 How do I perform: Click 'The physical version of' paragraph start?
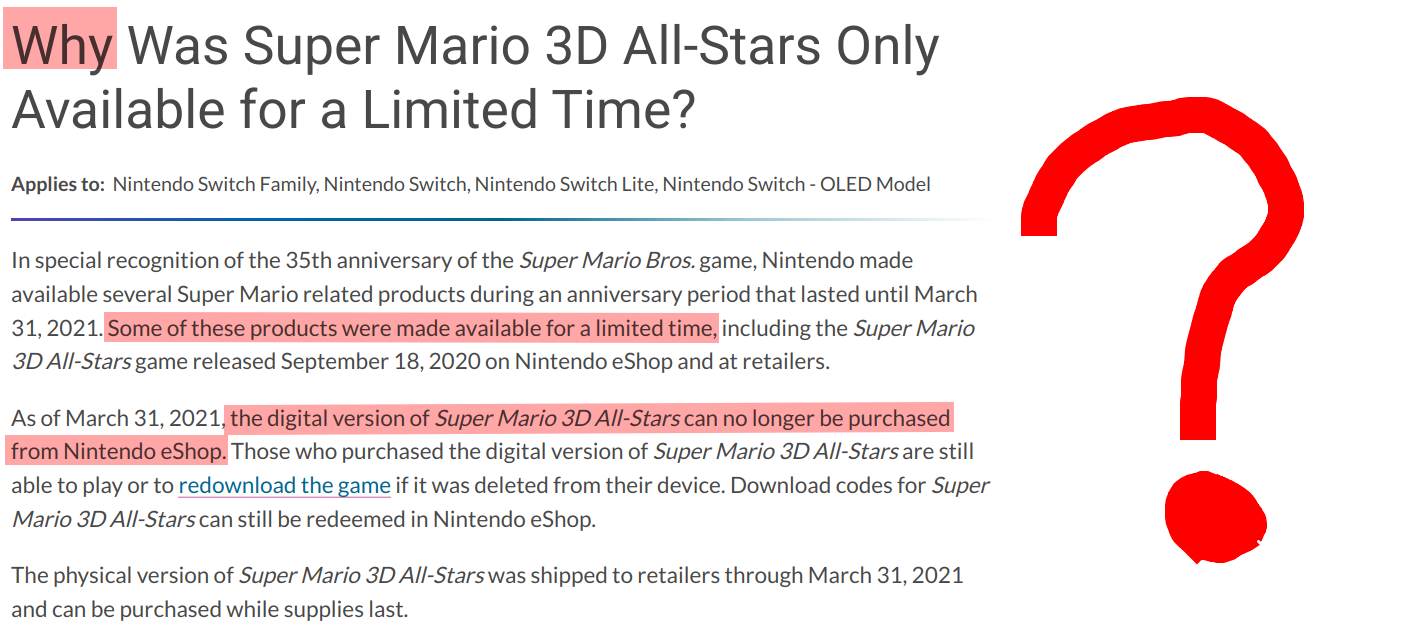point(122,576)
